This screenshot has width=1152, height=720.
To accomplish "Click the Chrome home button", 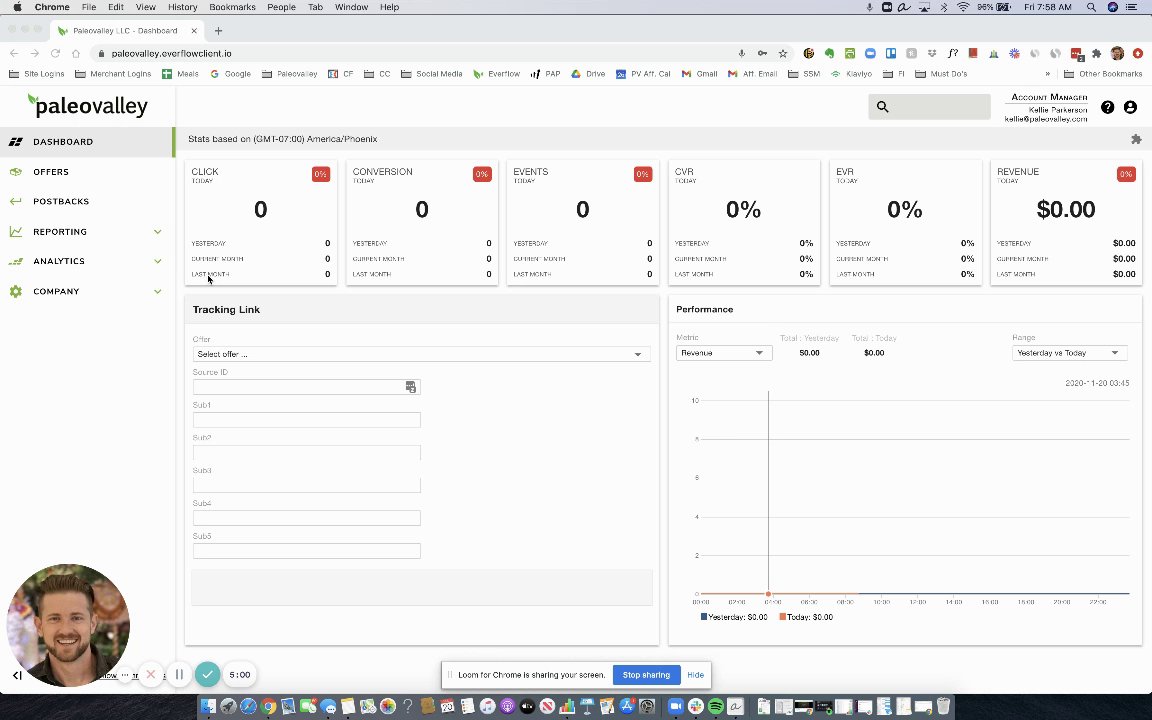I will (76, 54).
